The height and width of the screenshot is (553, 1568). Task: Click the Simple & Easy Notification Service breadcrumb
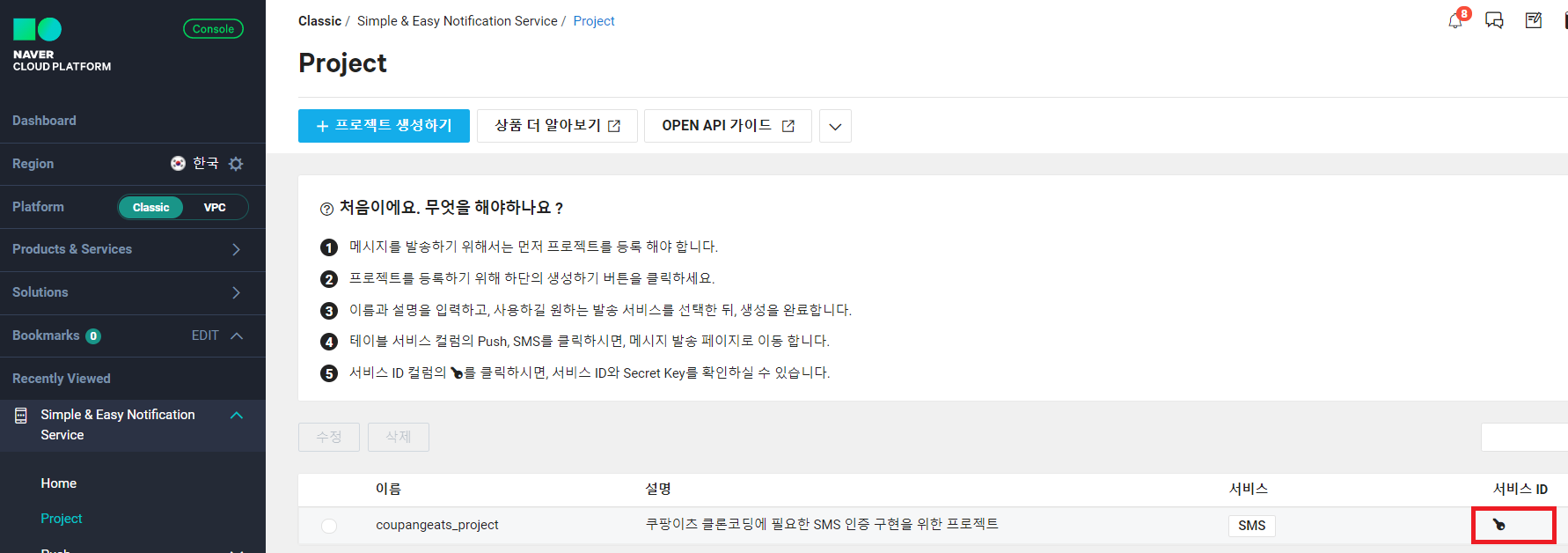[x=457, y=21]
